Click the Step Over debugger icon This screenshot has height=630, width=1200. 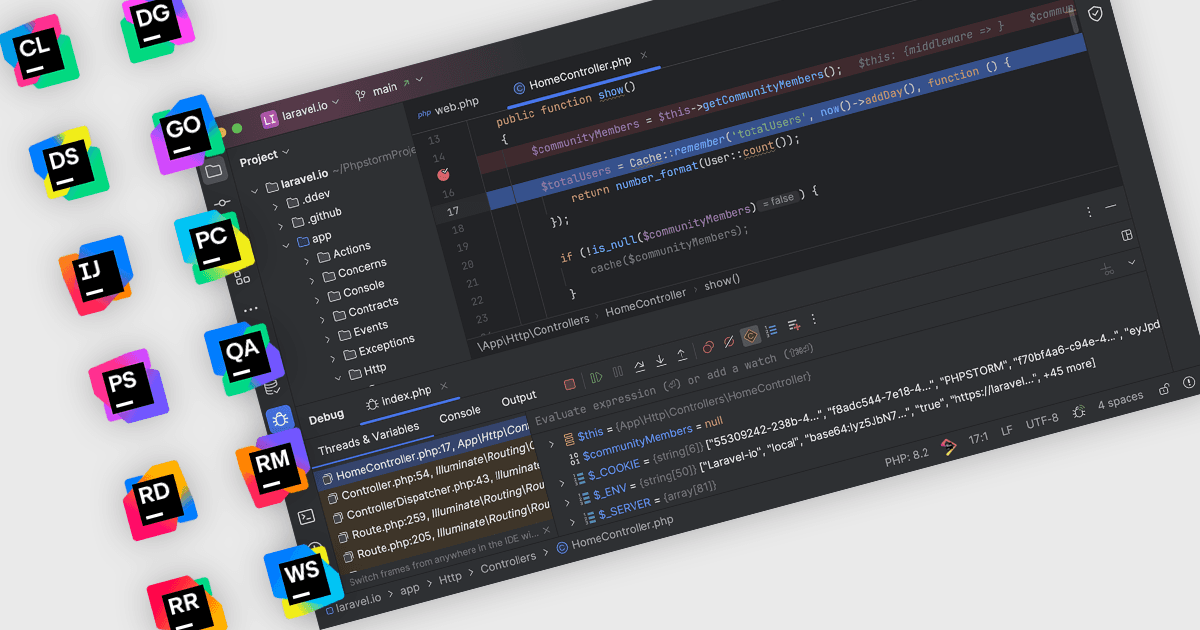[640, 366]
